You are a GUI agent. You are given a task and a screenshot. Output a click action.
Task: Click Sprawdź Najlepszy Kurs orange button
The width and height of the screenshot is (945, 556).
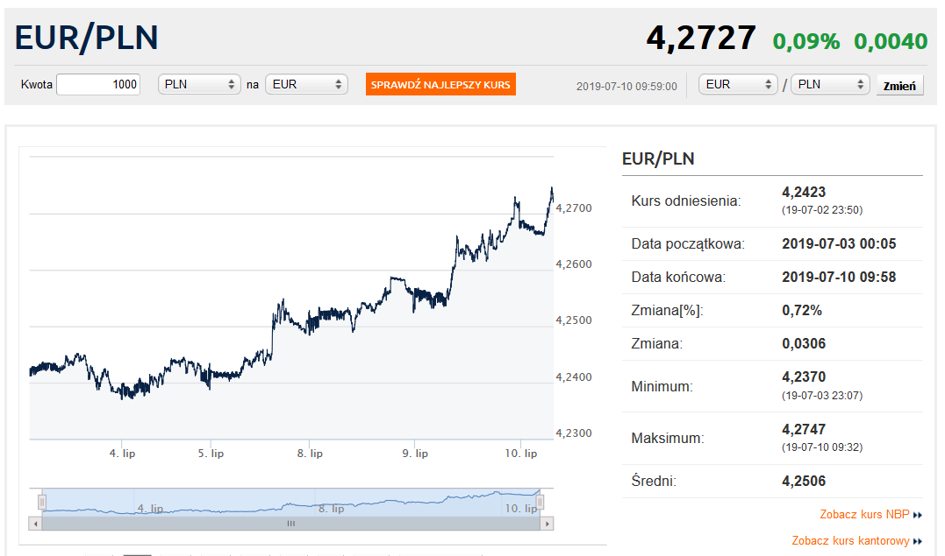pyautogui.click(x=441, y=85)
